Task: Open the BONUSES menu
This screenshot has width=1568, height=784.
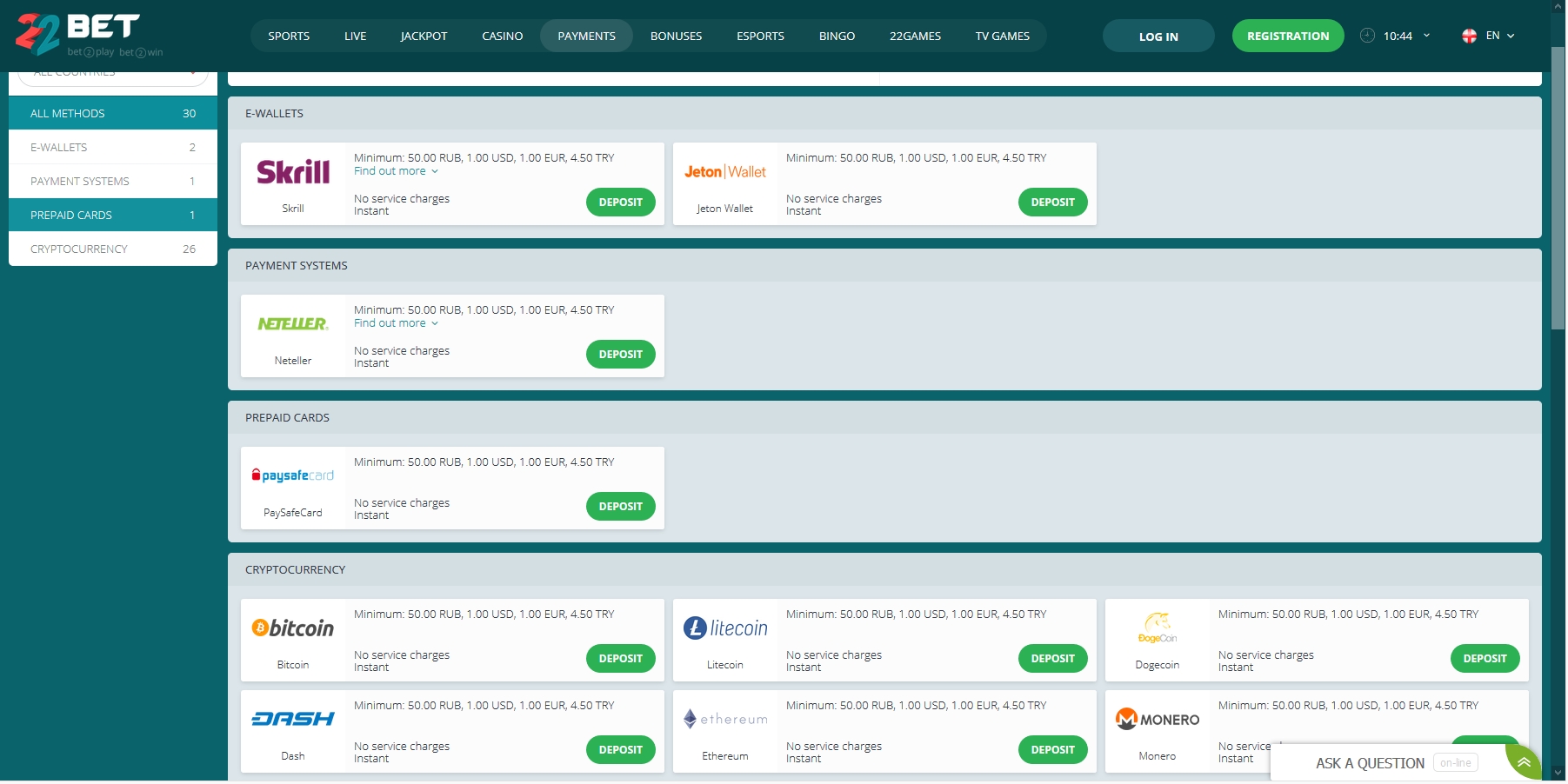Action: tap(676, 36)
